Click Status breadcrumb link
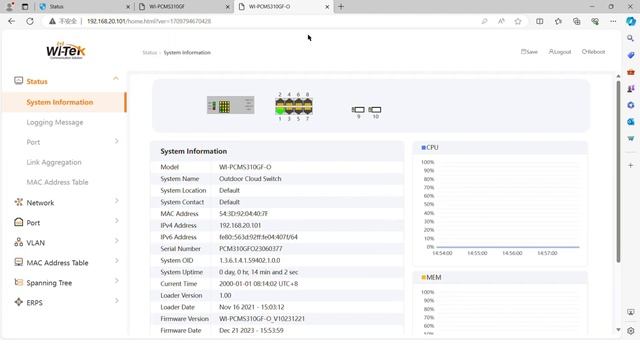640x360 pixels. tap(149, 53)
